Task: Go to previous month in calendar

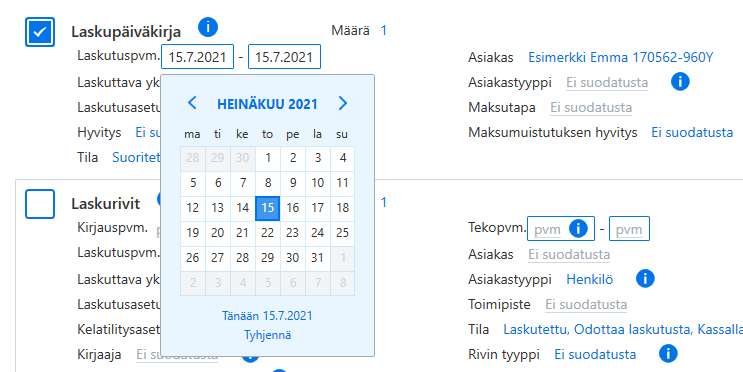Action: (x=192, y=103)
